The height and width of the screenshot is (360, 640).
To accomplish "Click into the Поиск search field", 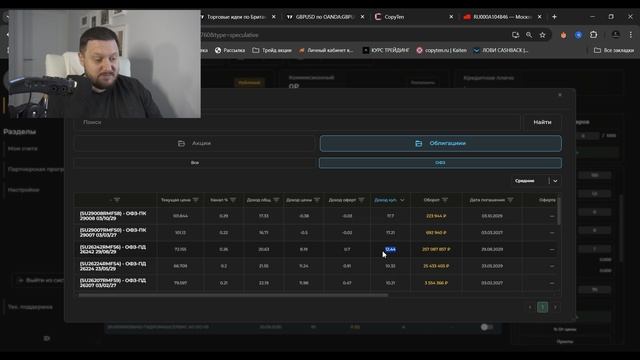I will (297, 122).
